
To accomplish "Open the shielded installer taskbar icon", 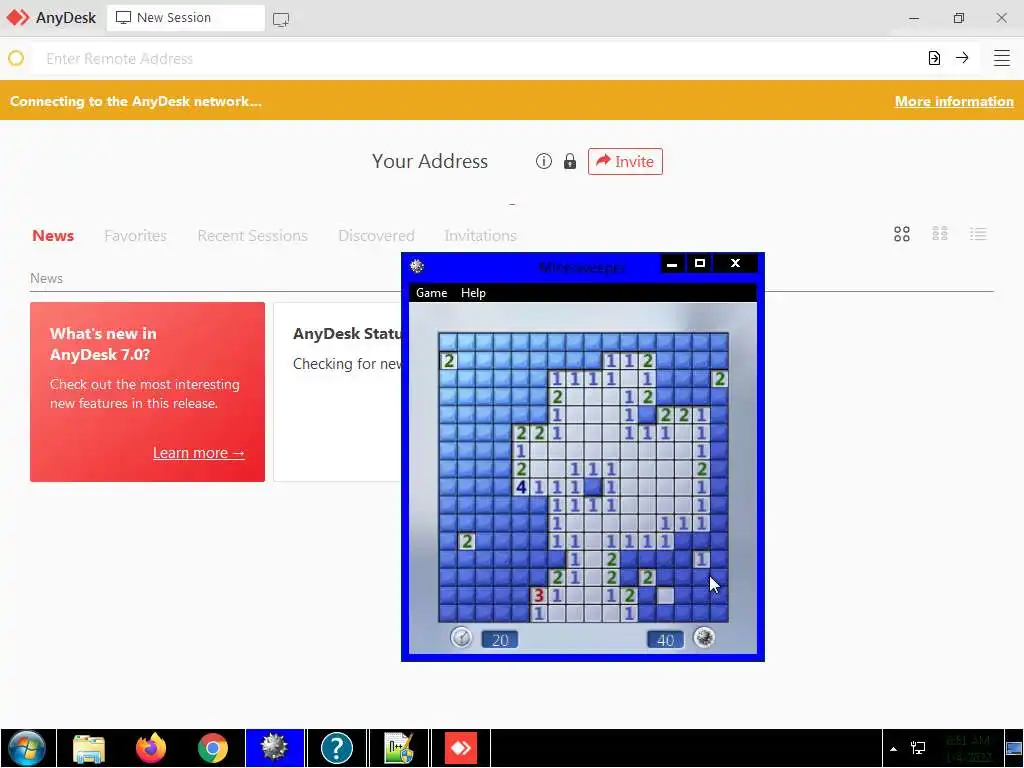I will 399,748.
